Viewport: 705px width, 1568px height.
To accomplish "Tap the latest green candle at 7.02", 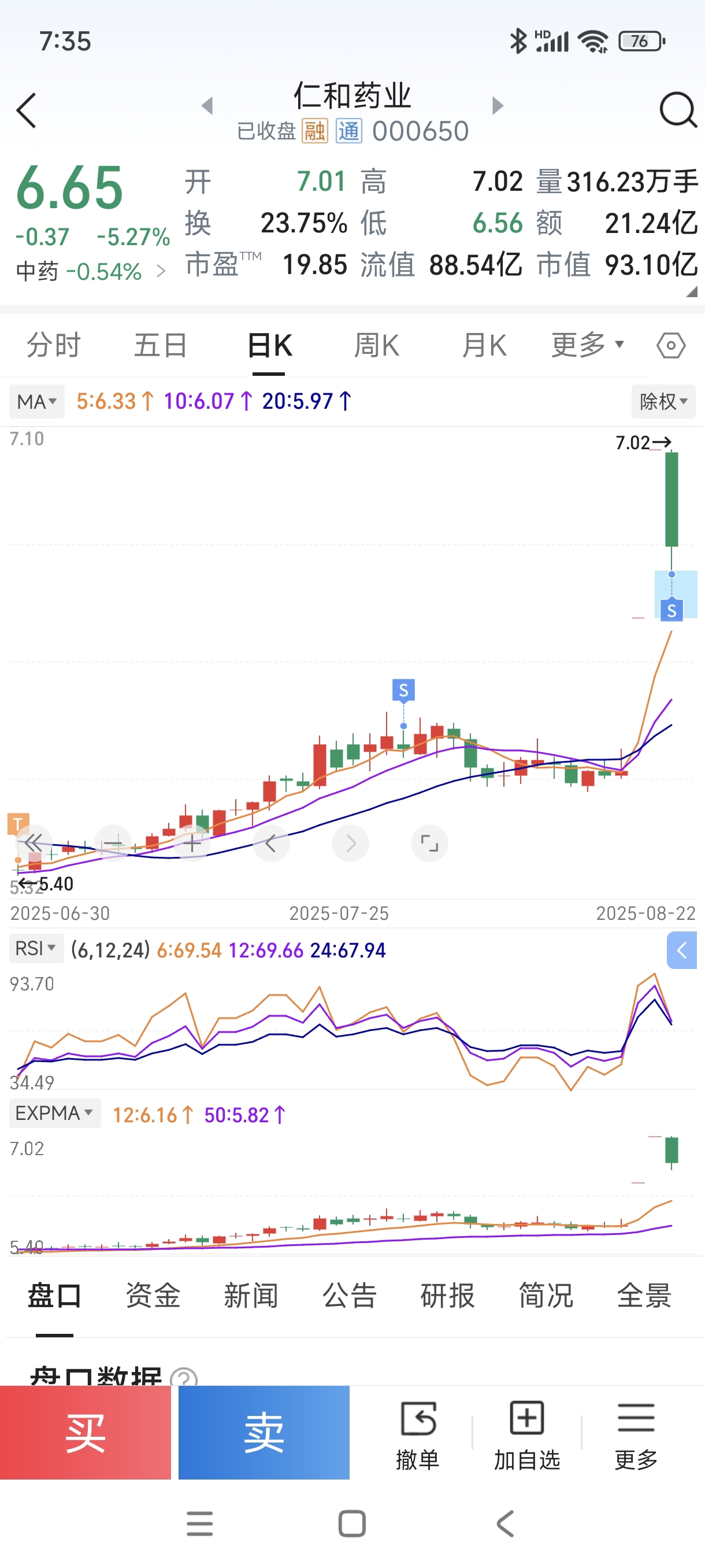I will 671,499.
